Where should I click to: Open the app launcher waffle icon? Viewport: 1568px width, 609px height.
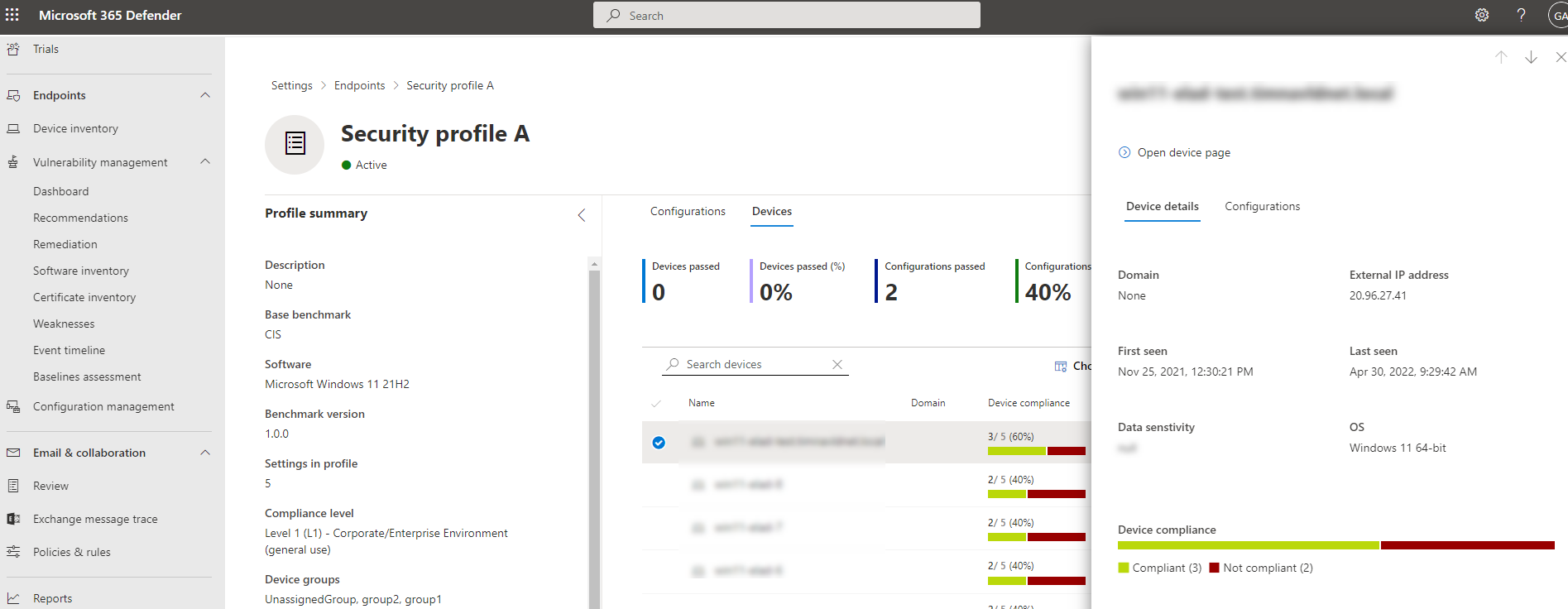click(12, 15)
